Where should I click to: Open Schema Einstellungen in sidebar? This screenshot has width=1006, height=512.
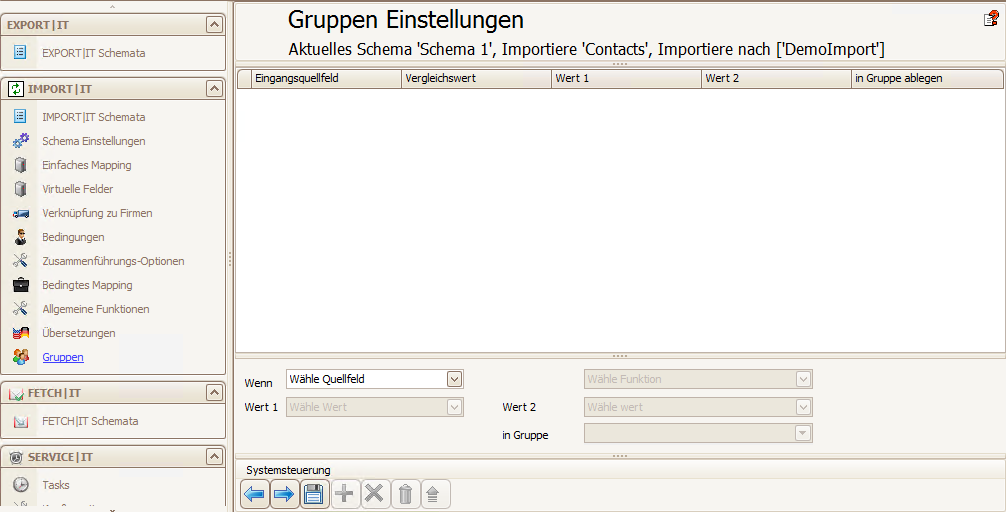pos(94,141)
